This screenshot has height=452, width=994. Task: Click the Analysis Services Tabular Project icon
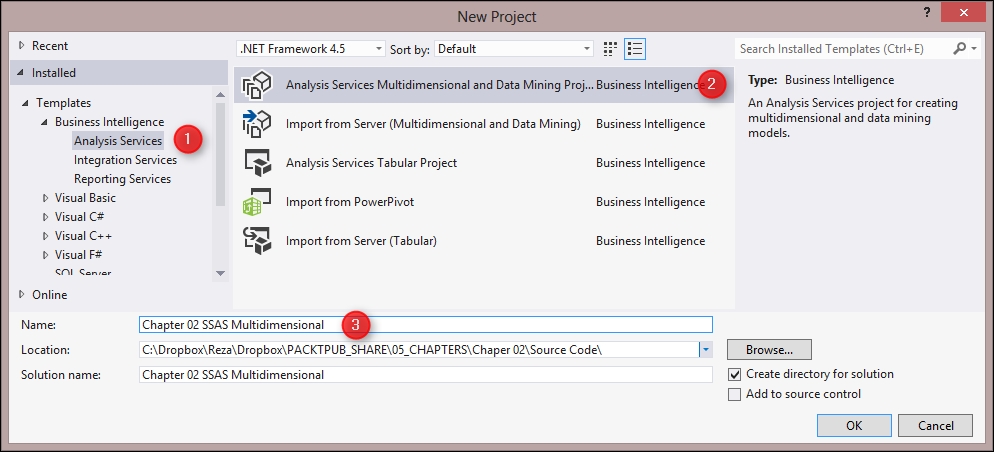[257, 163]
